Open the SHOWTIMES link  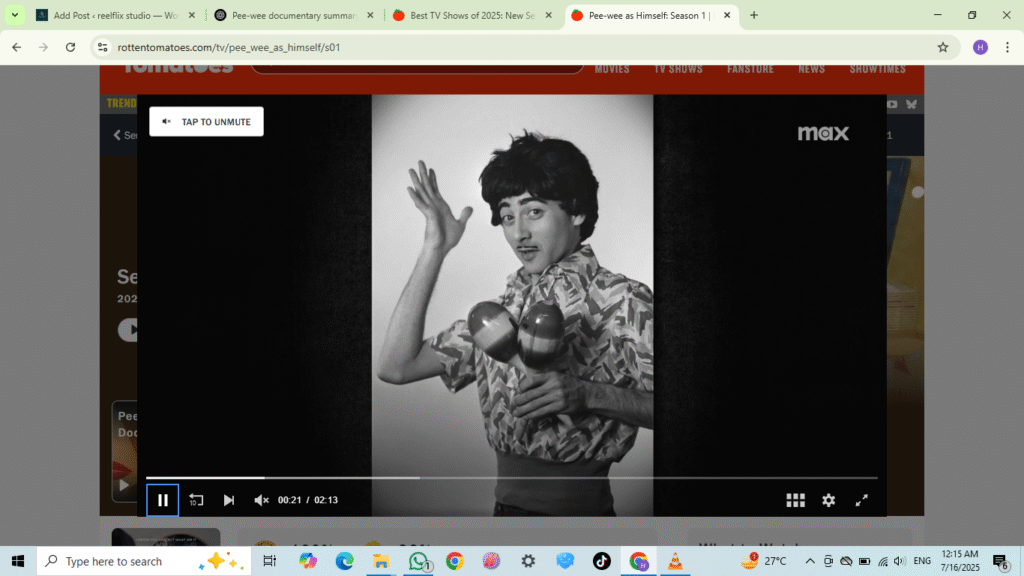tap(877, 69)
